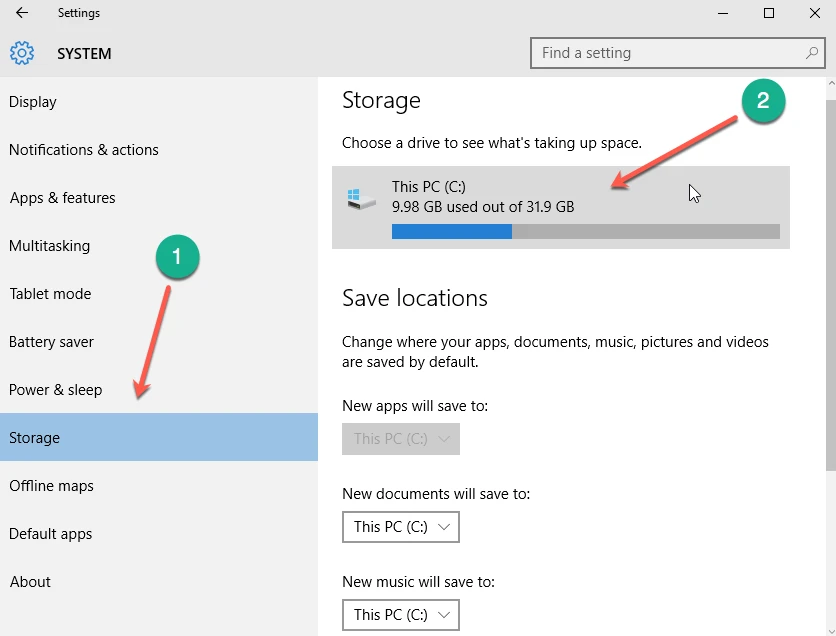Open Power & sleep settings
The image size is (836, 636).
[56, 390]
